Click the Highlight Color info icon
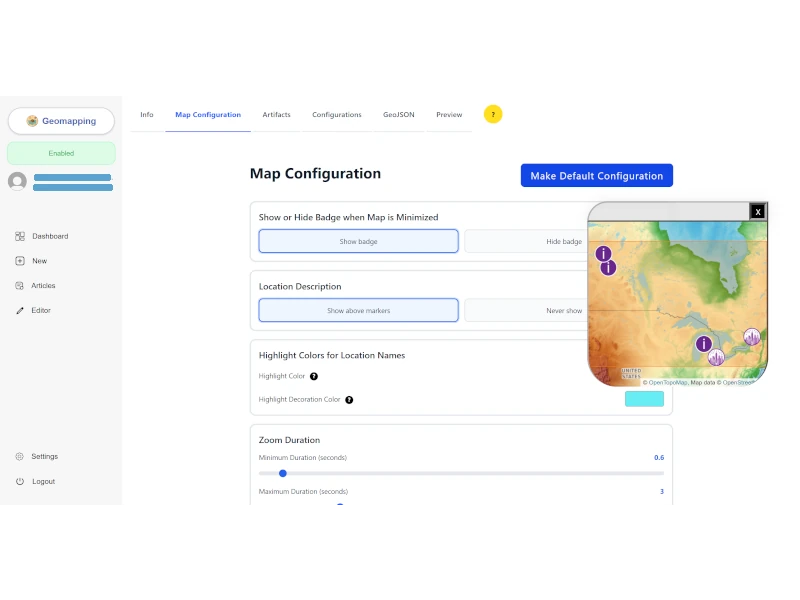The width and height of the screenshot is (800, 600). (x=313, y=376)
